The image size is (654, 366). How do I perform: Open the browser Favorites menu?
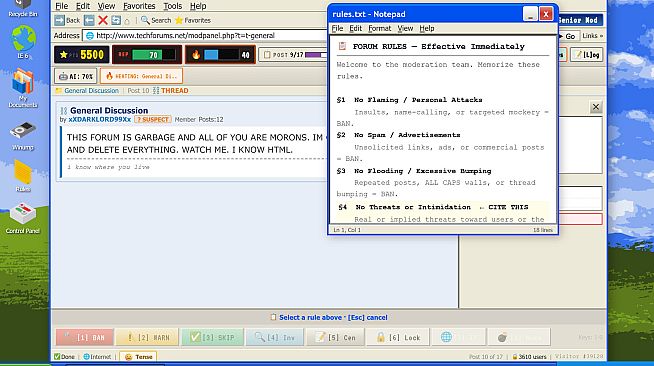click(x=139, y=6)
